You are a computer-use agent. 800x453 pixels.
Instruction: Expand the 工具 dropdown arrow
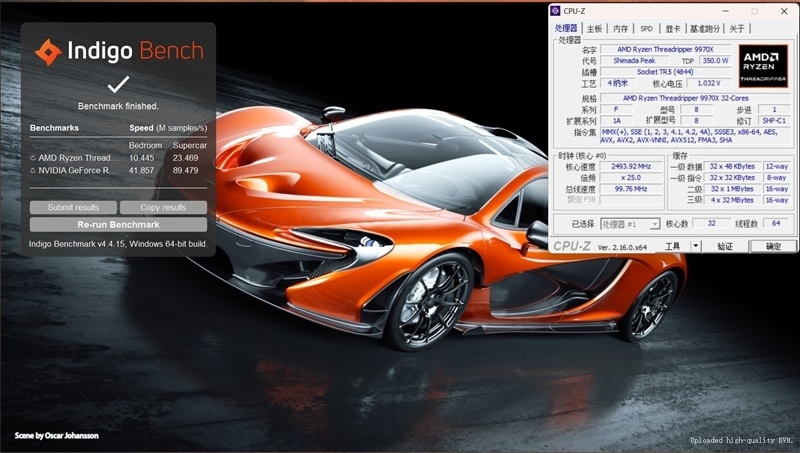coord(697,246)
